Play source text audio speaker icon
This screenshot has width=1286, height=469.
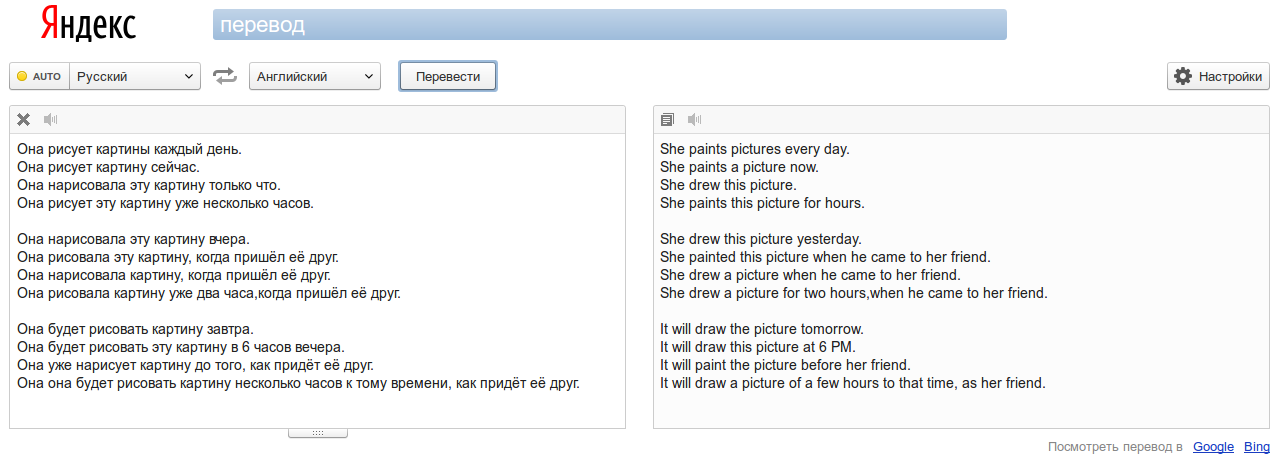coord(51,119)
